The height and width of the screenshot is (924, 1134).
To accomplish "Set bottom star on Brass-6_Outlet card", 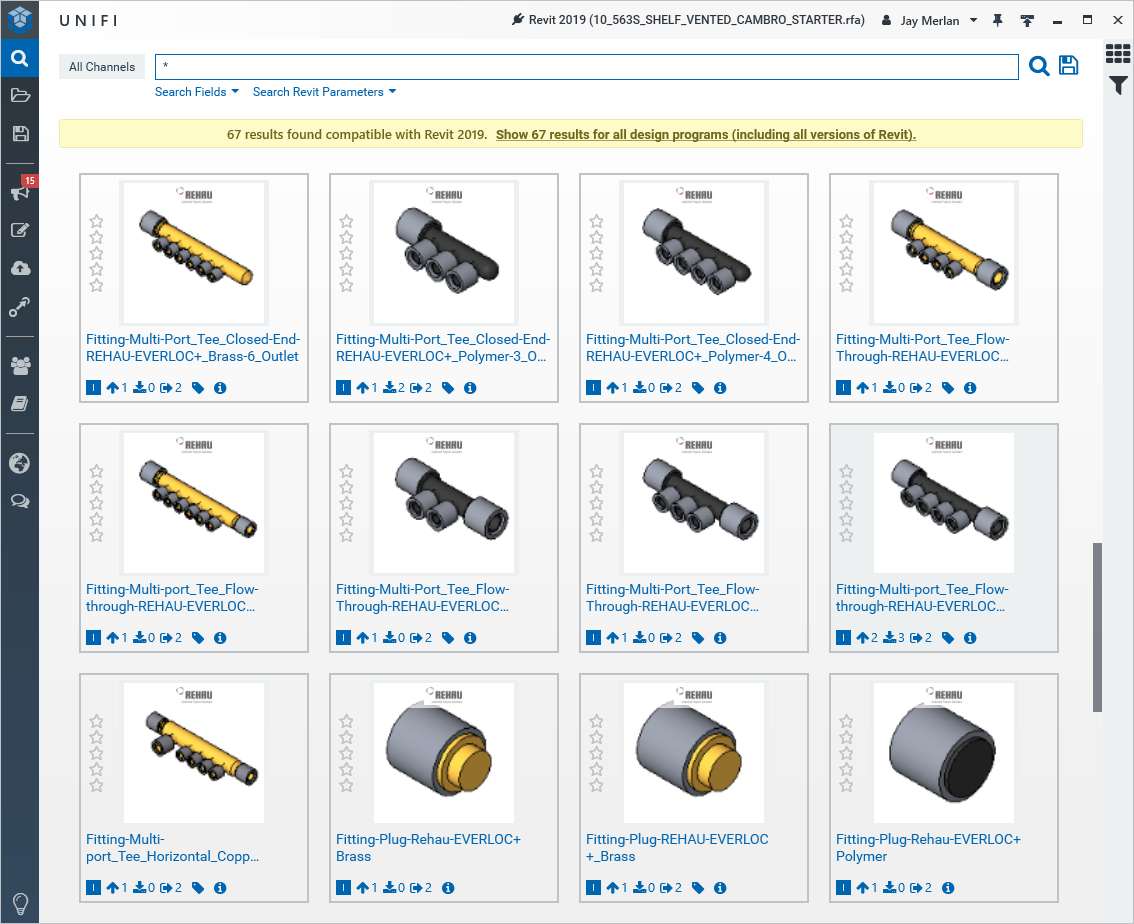I will 96,285.
